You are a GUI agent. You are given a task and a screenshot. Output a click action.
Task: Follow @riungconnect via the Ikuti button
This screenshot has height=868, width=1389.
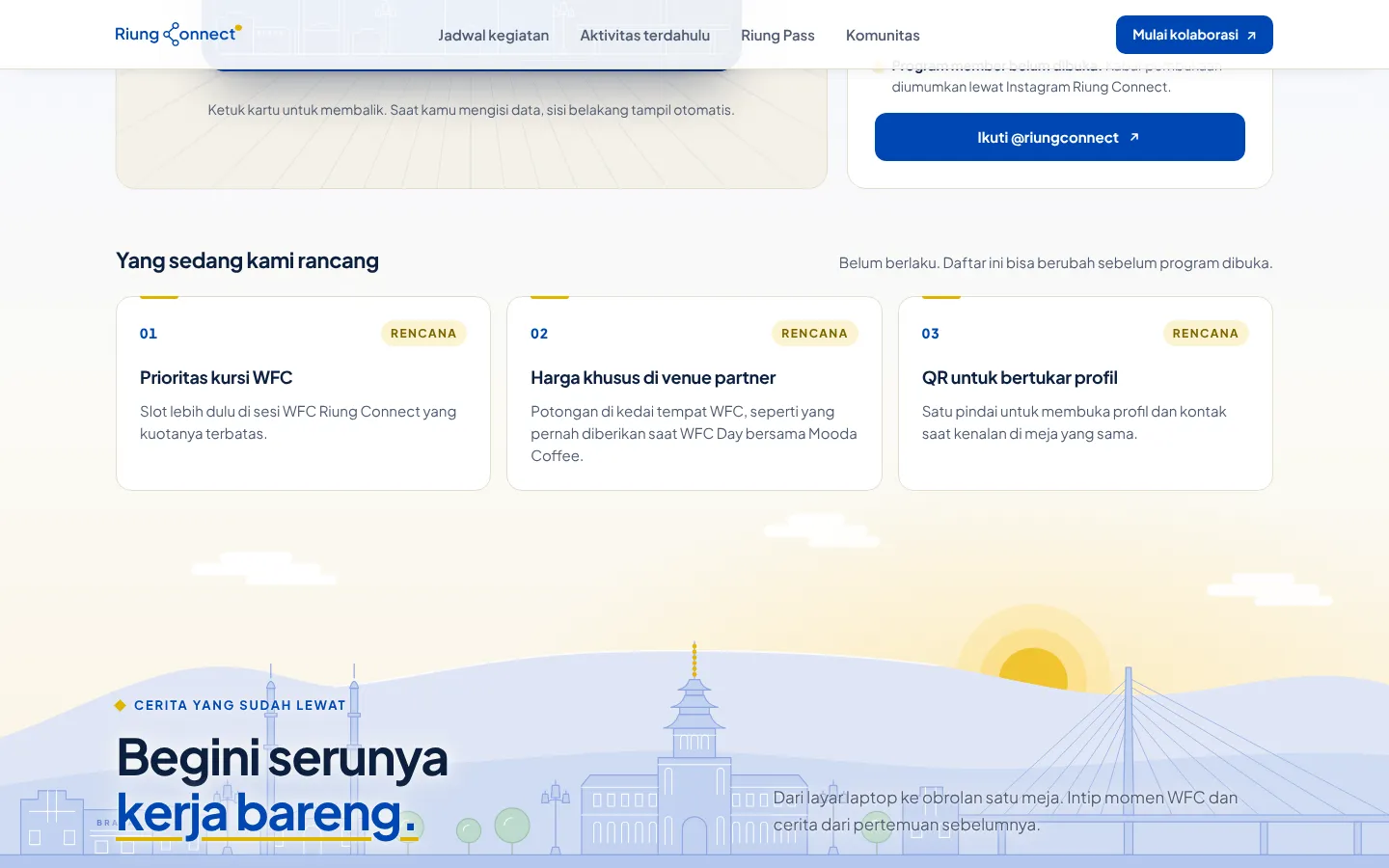[1059, 137]
